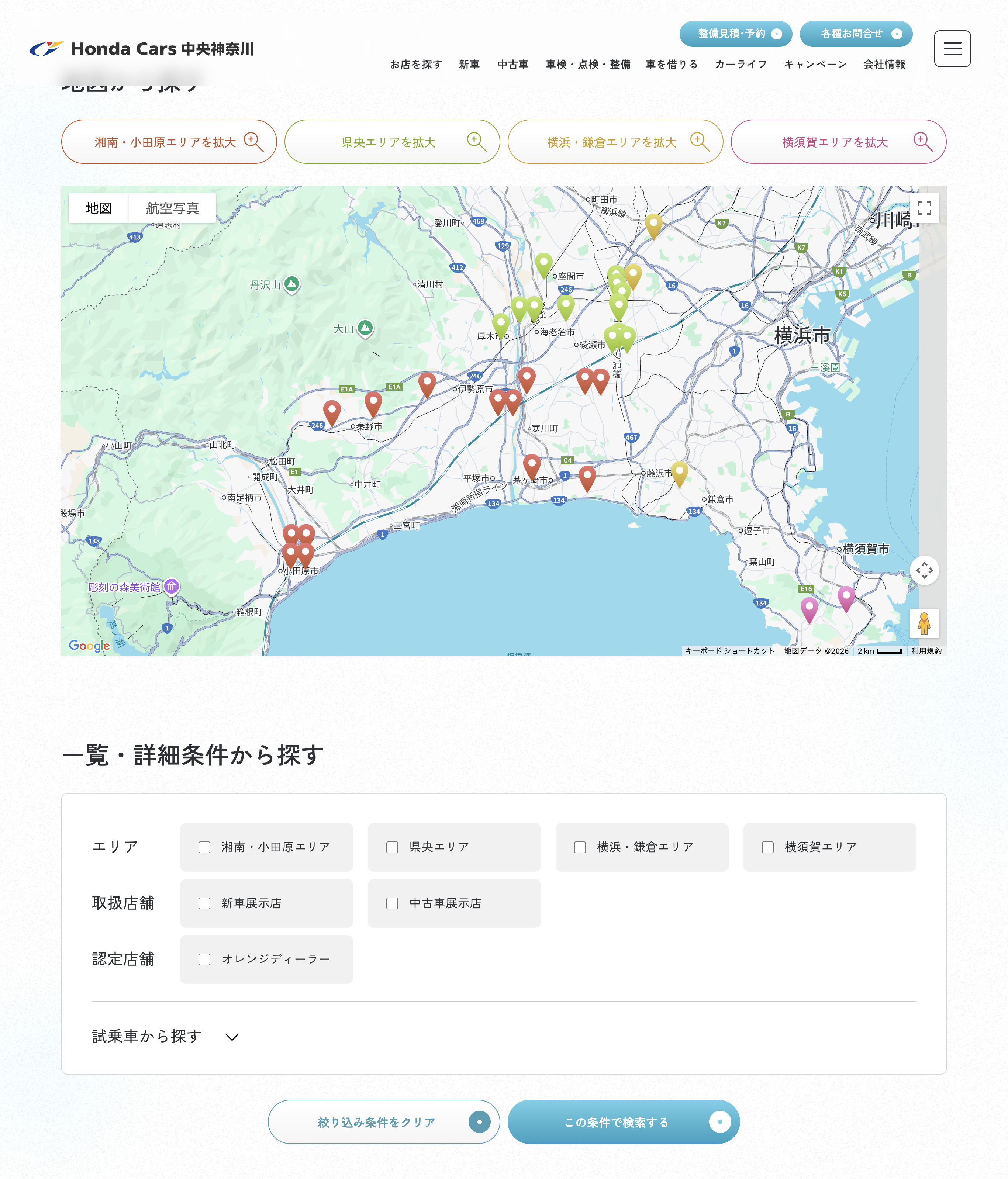Open the 車検・点検・整備 navigation menu
Image resolution: width=1008 pixels, height=1179 pixels.
point(587,64)
